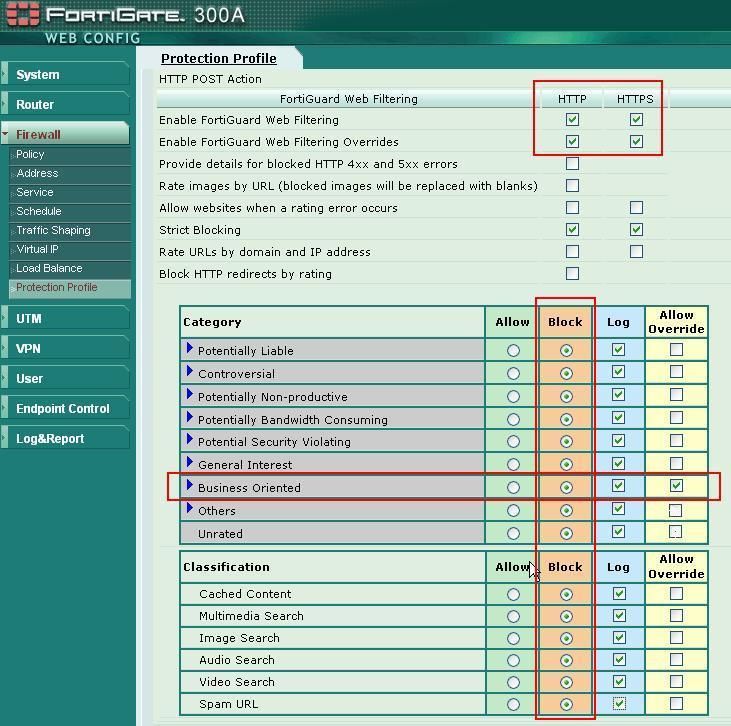The height and width of the screenshot is (726, 731).
Task: Select Block radio for Unrated
Action: pyautogui.click(x=566, y=533)
